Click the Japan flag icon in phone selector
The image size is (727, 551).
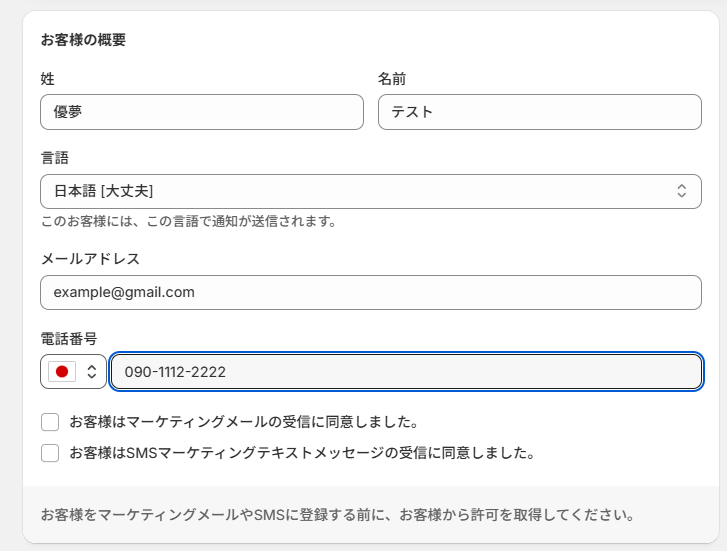62,372
